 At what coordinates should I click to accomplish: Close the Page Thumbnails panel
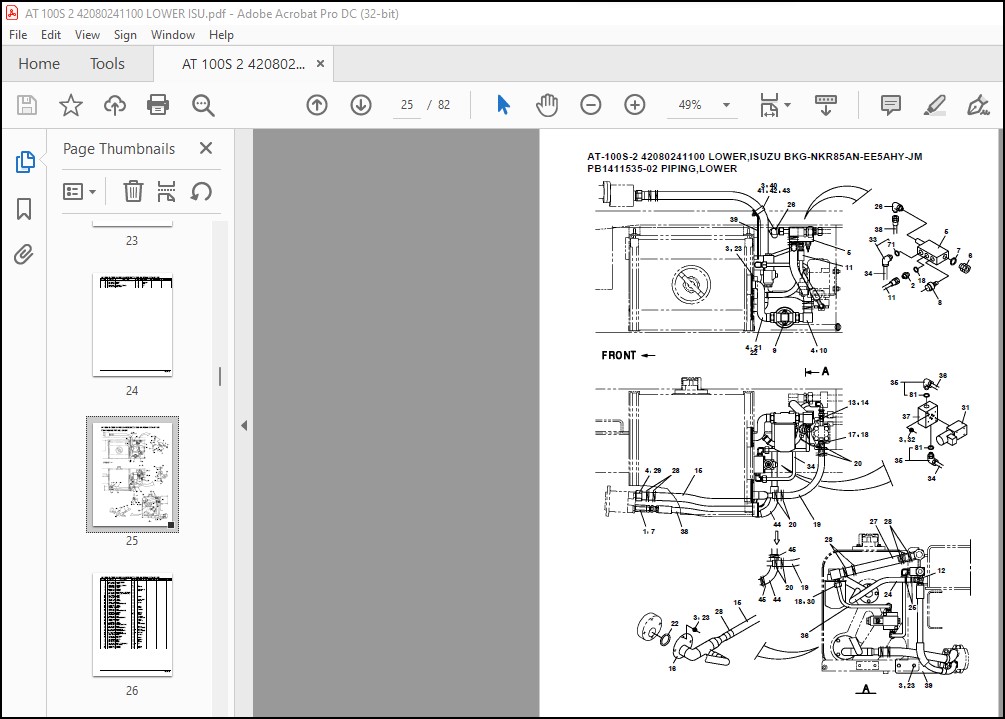click(x=206, y=148)
